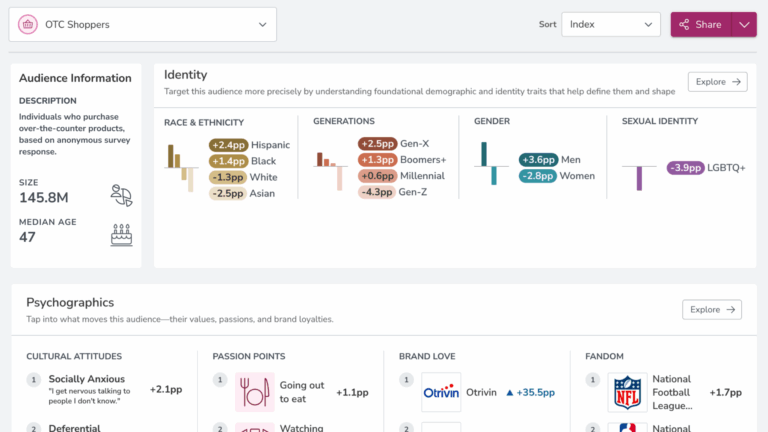This screenshot has height=432, width=768.
Task: Click the Share button
Action: click(x=701, y=24)
